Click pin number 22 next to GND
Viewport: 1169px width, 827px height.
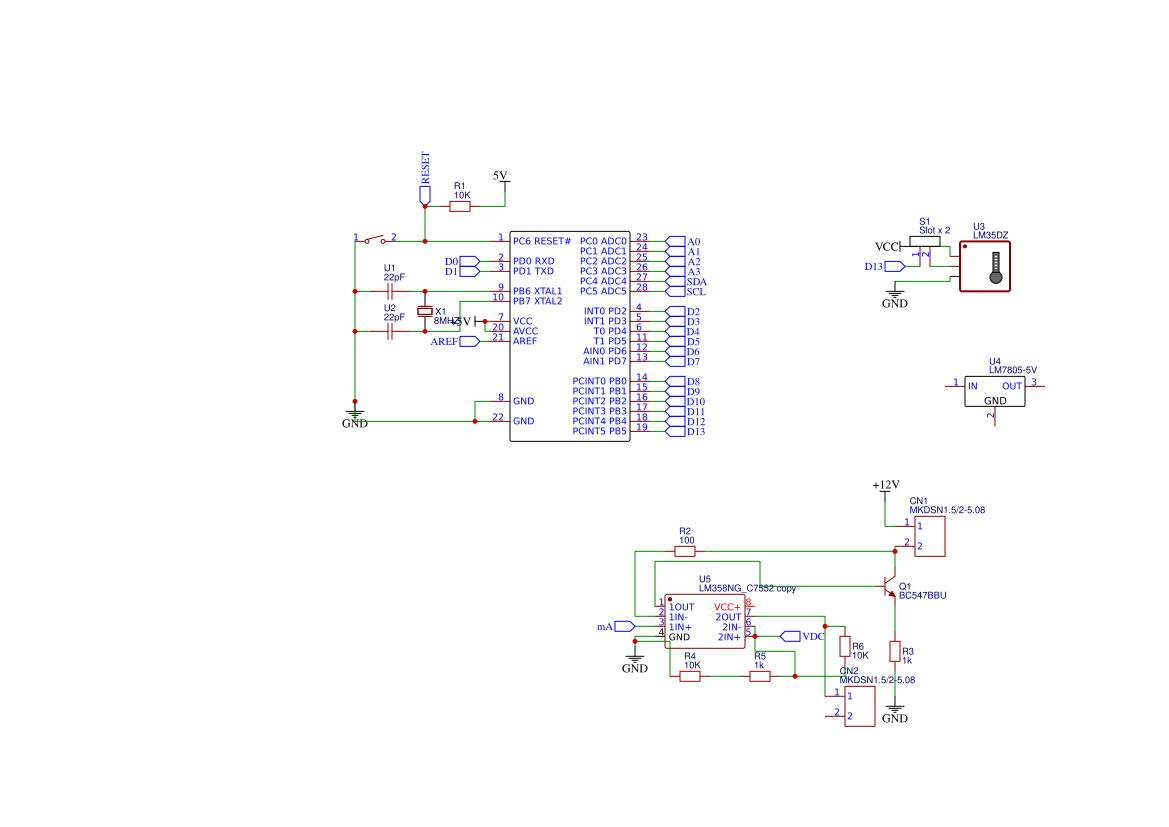[x=498, y=418]
